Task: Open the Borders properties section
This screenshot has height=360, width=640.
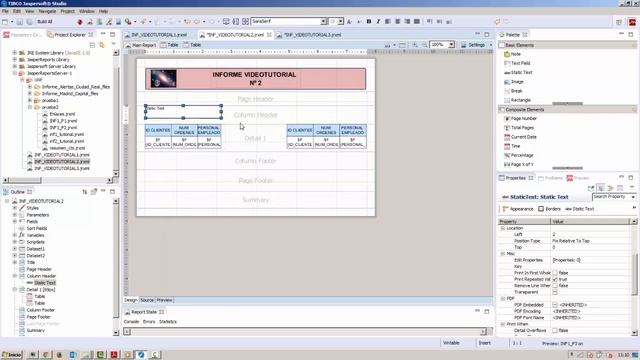Action: coord(549,209)
